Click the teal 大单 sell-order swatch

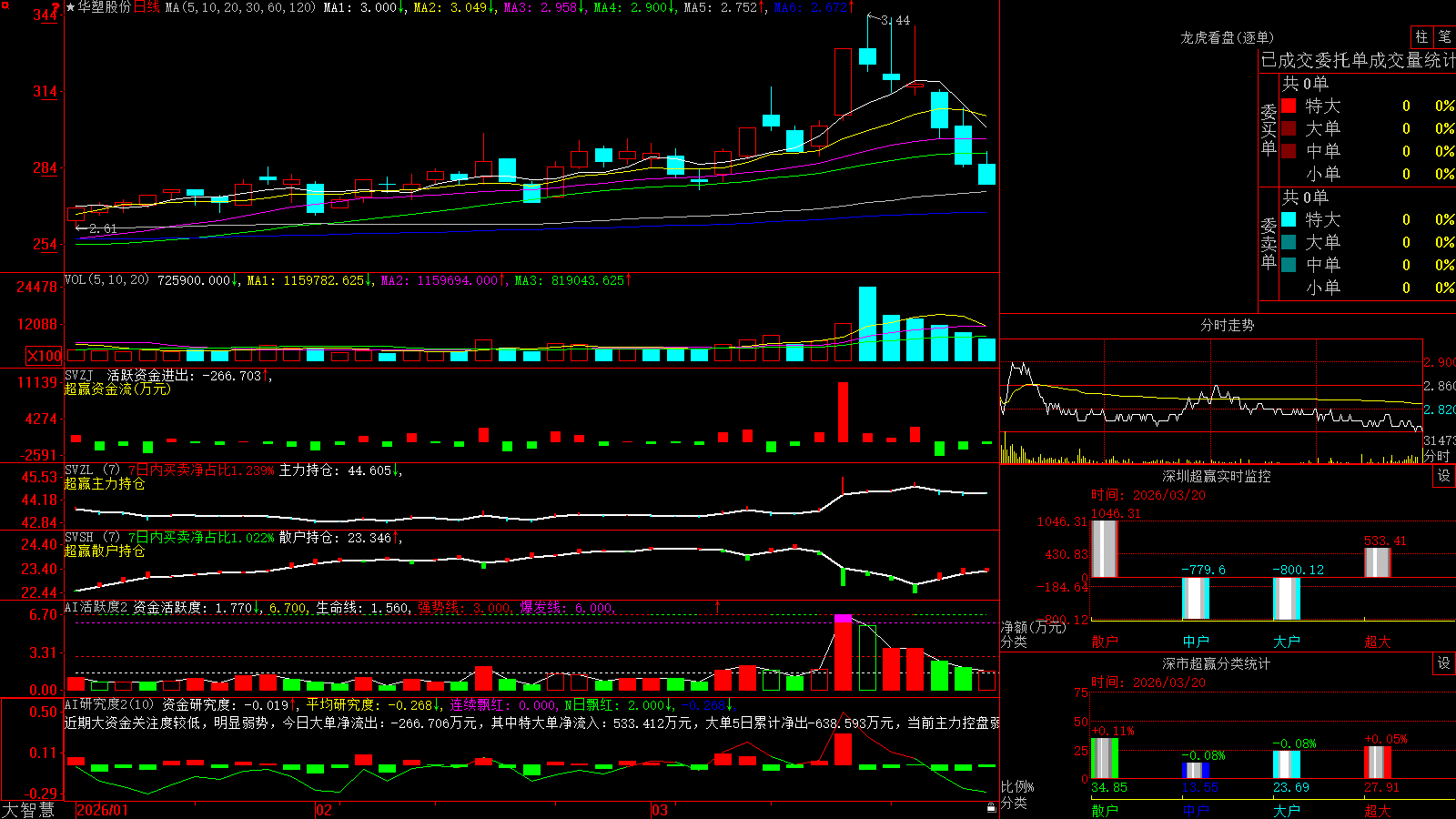(x=1289, y=242)
